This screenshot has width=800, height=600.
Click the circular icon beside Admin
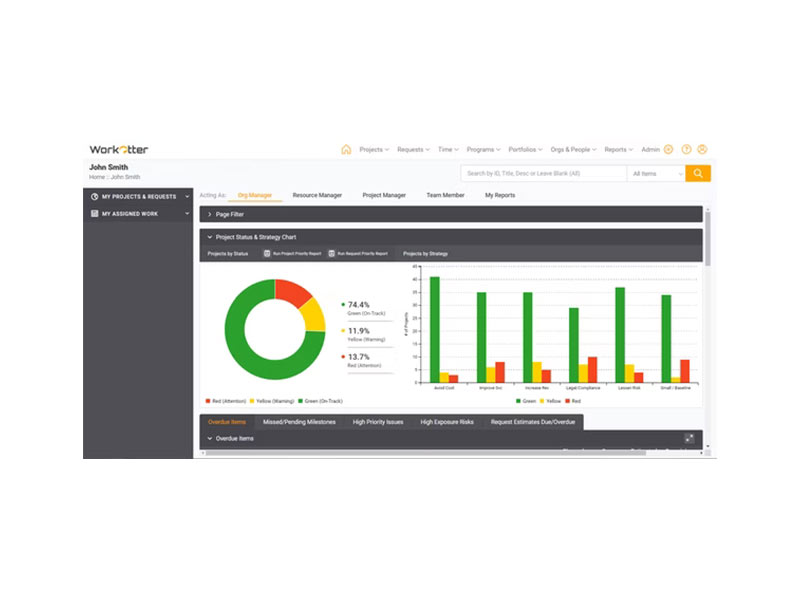tap(668, 149)
